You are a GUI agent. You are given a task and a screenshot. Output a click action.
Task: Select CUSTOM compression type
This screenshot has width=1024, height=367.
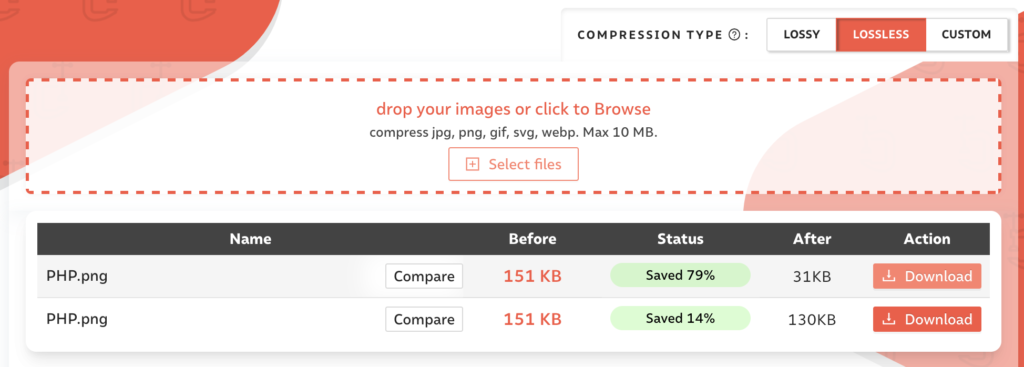point(967,35)
